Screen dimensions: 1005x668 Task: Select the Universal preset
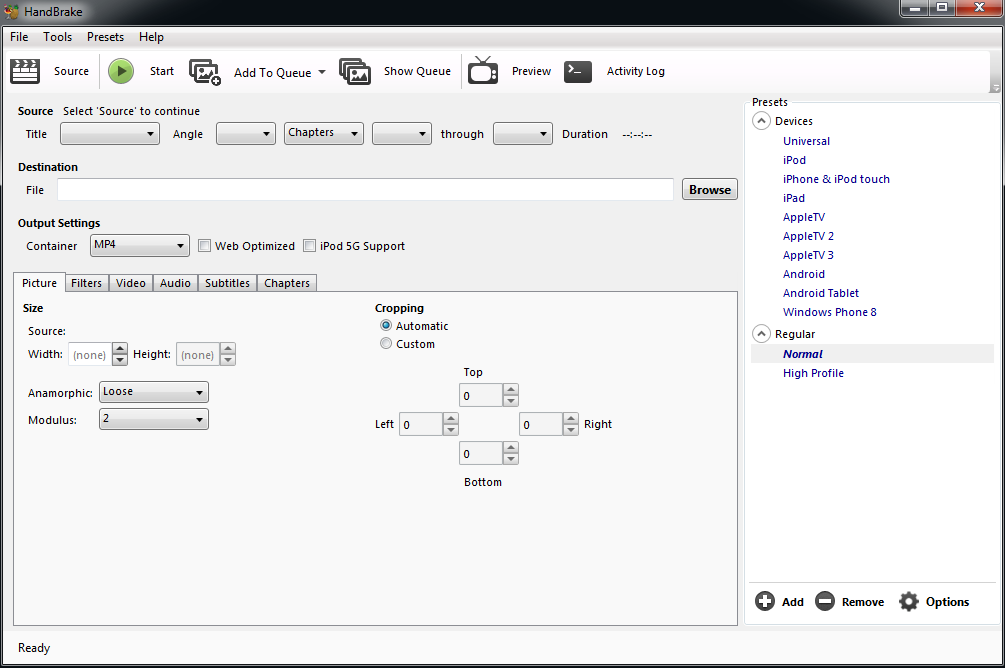pyautogui.click(x=806, y=141)
